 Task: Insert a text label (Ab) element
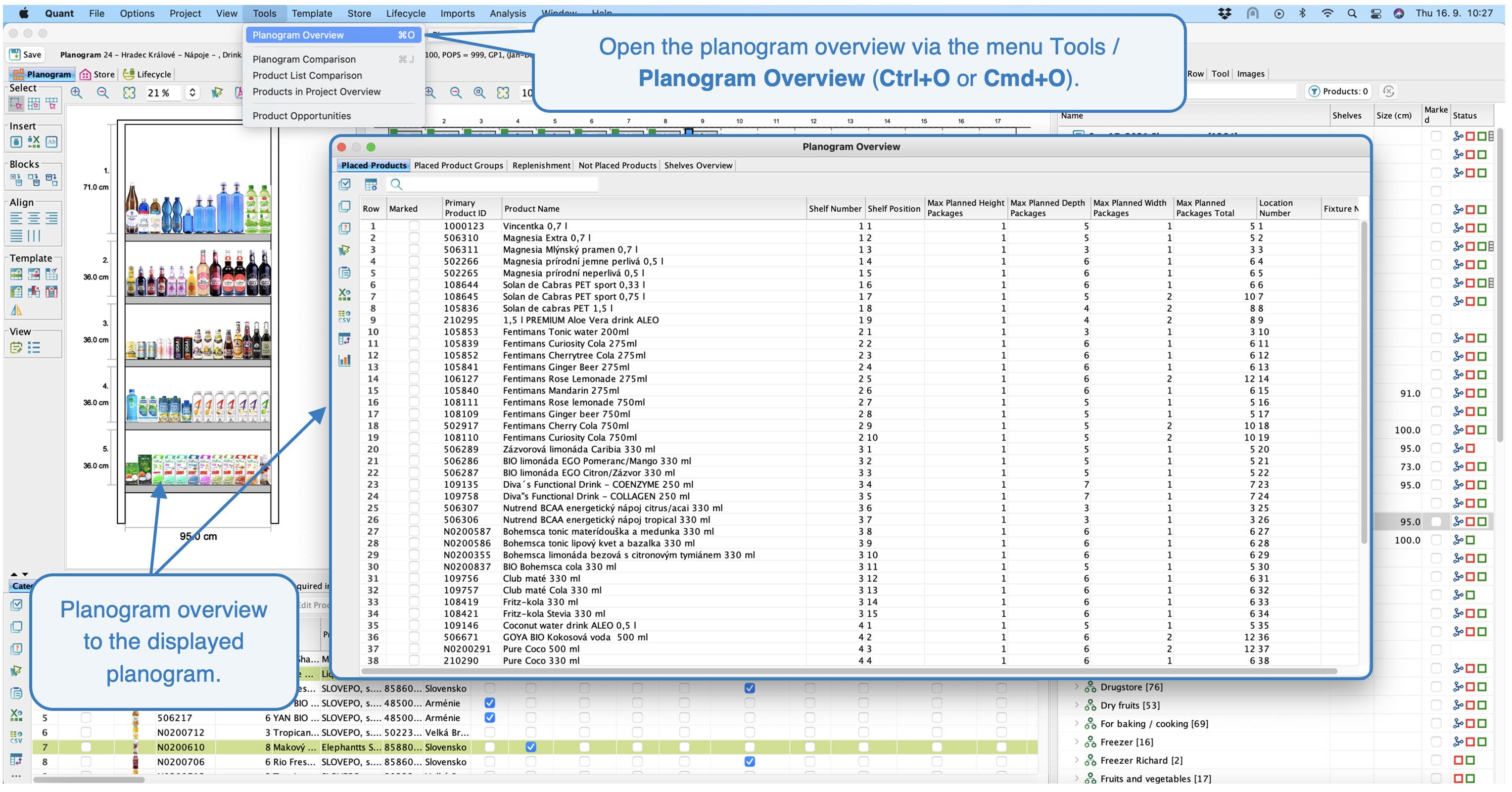(x=51, y=142)
